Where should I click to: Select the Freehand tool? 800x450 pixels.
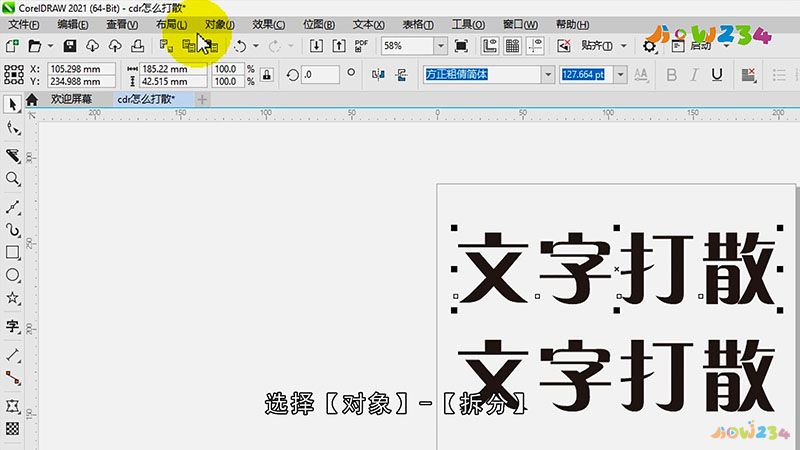pyautogui.click(x=13, y=206)
